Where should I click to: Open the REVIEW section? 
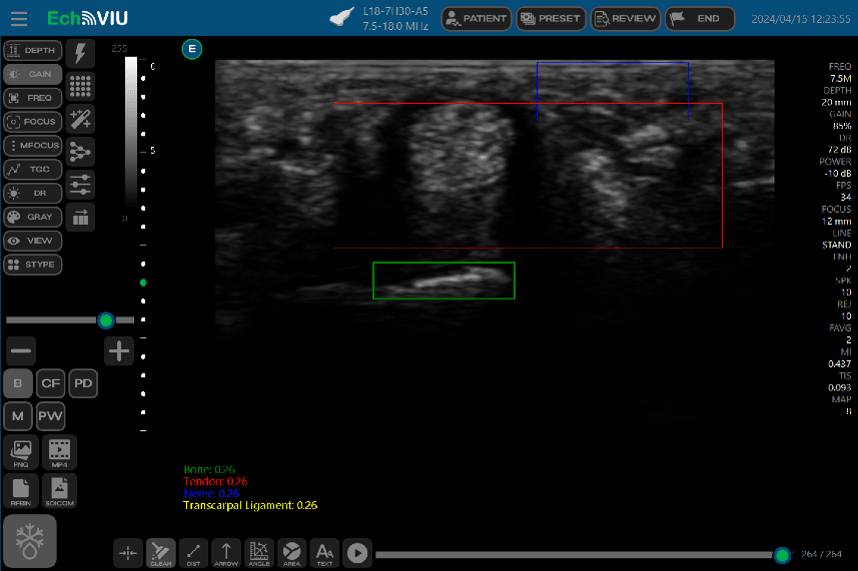[x=625, y=18]
